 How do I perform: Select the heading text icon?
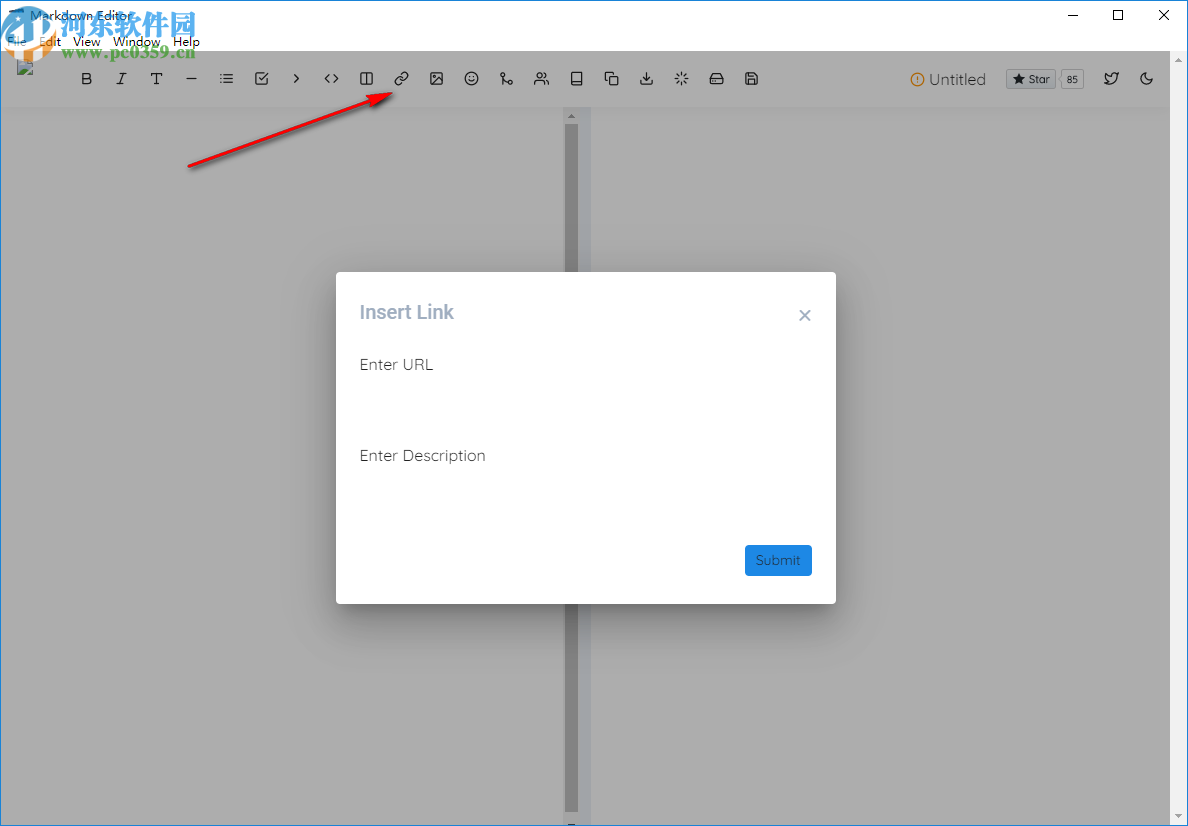point(156,78)
